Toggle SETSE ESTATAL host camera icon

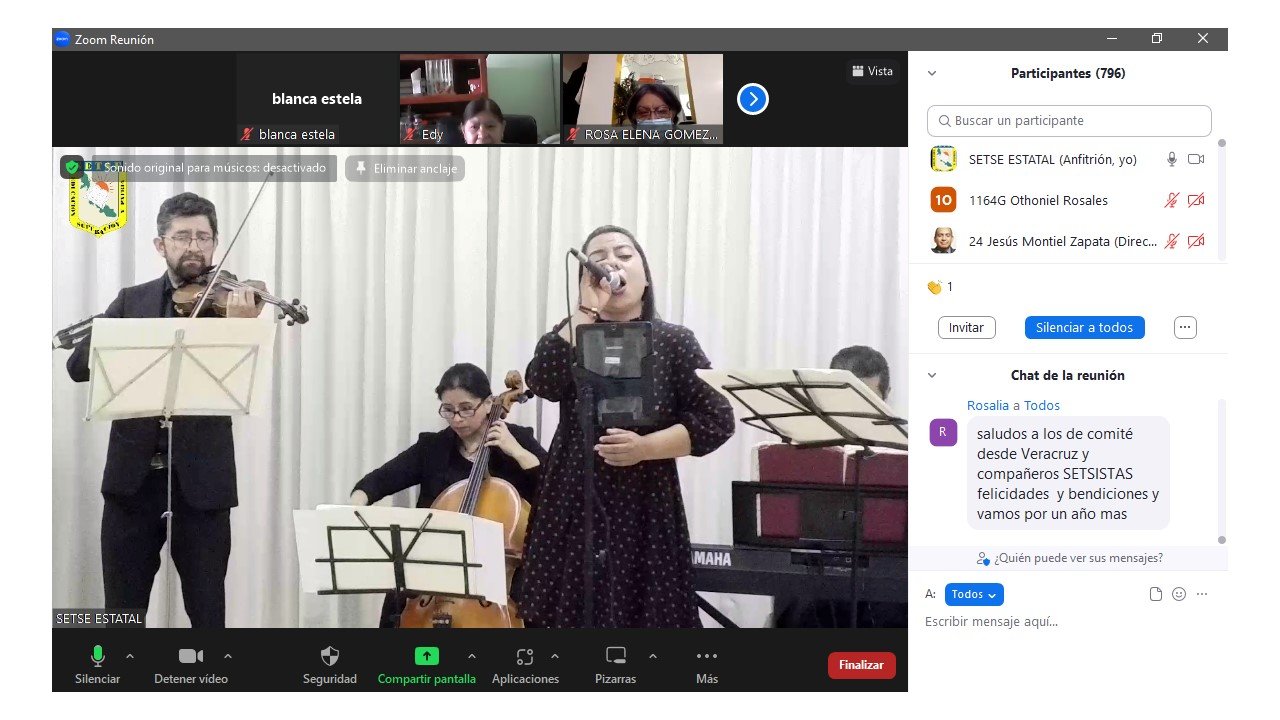(x=1196, y=159)
